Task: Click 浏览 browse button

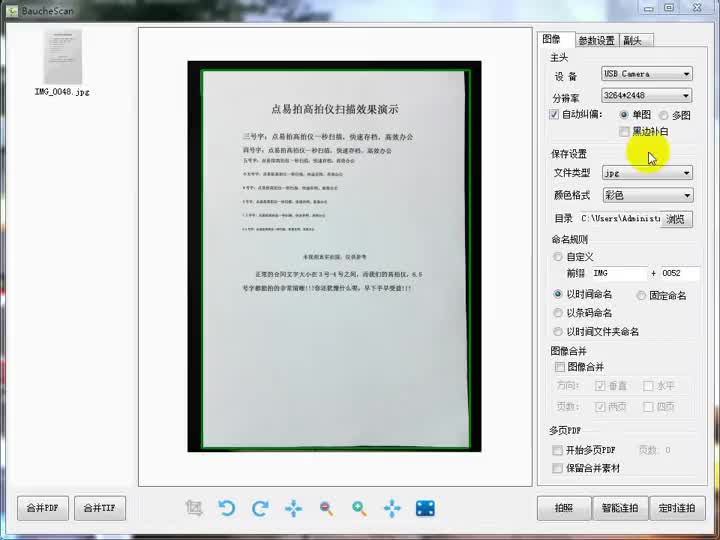Action: pyautogui.click(x=676, y=219)
